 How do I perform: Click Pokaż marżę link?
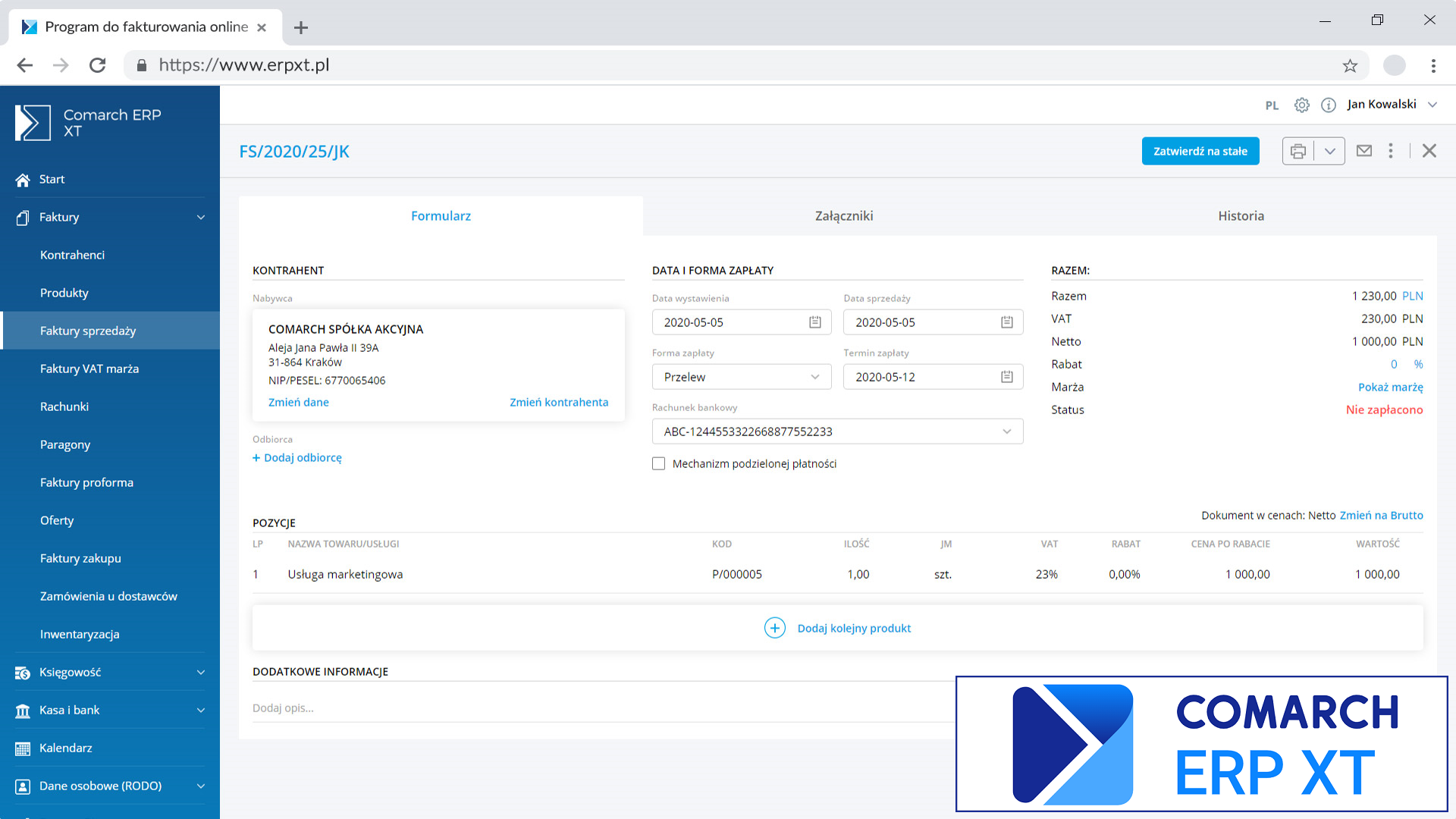(x=1390, y=387)
